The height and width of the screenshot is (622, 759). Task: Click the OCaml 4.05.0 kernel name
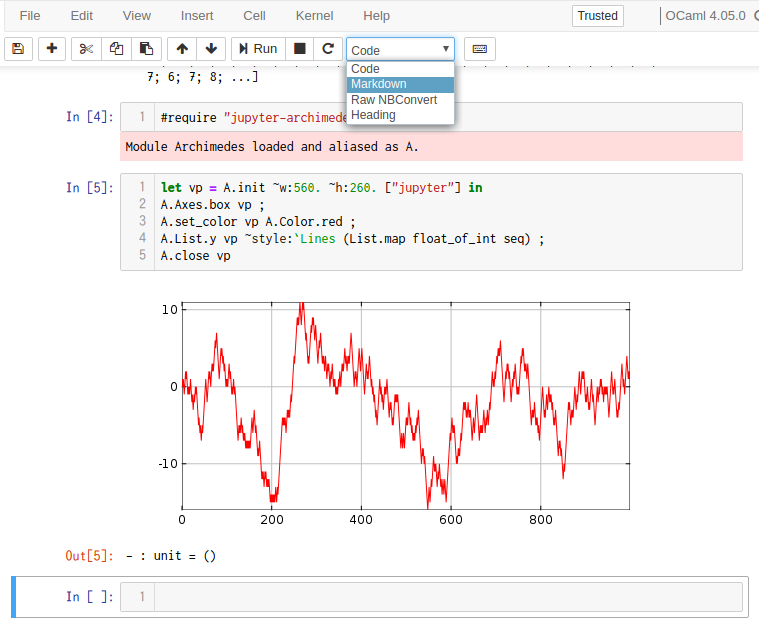[x=705, y=16]
